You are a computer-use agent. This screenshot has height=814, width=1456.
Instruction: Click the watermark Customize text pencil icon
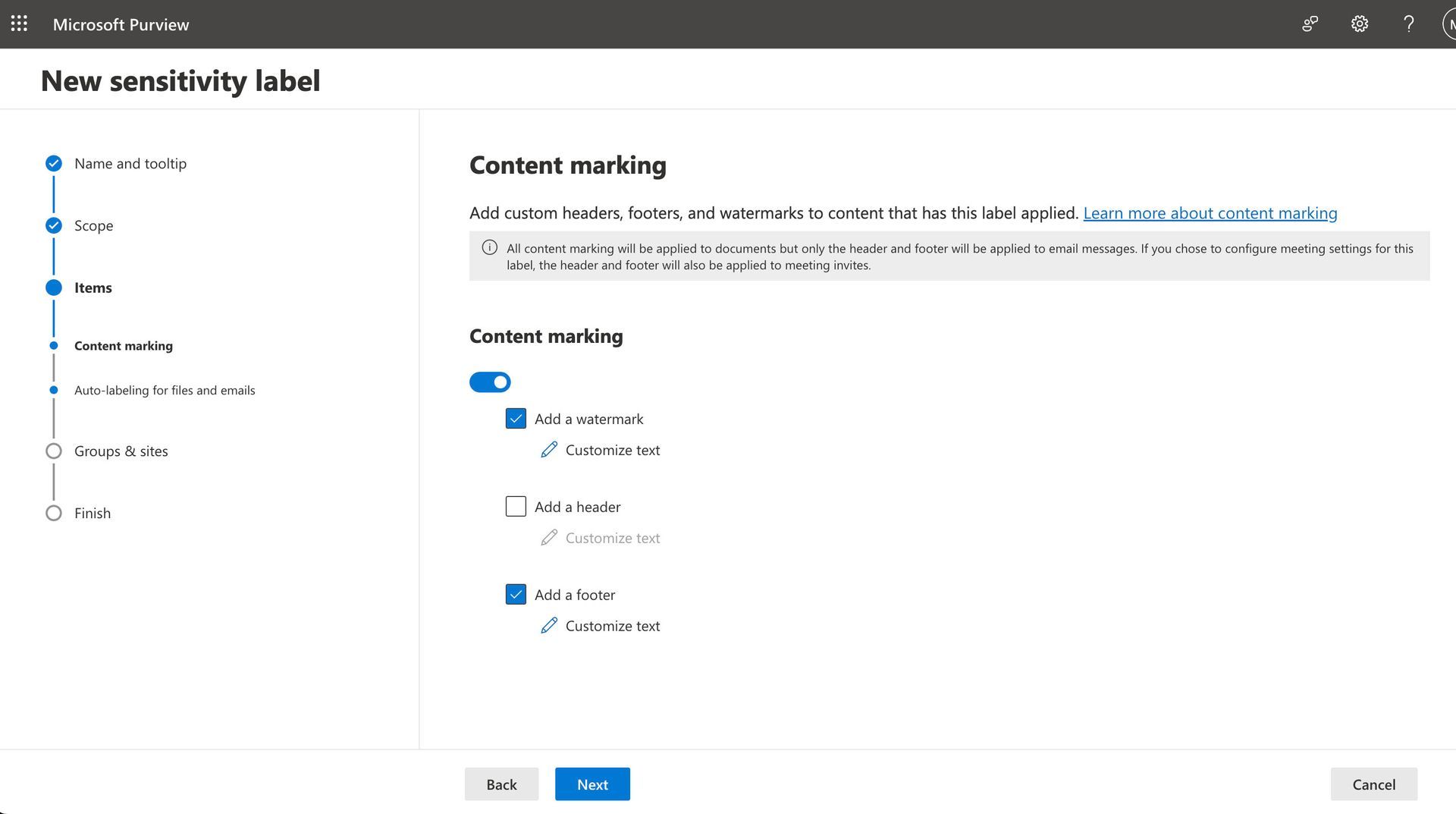tap(549, 450)
